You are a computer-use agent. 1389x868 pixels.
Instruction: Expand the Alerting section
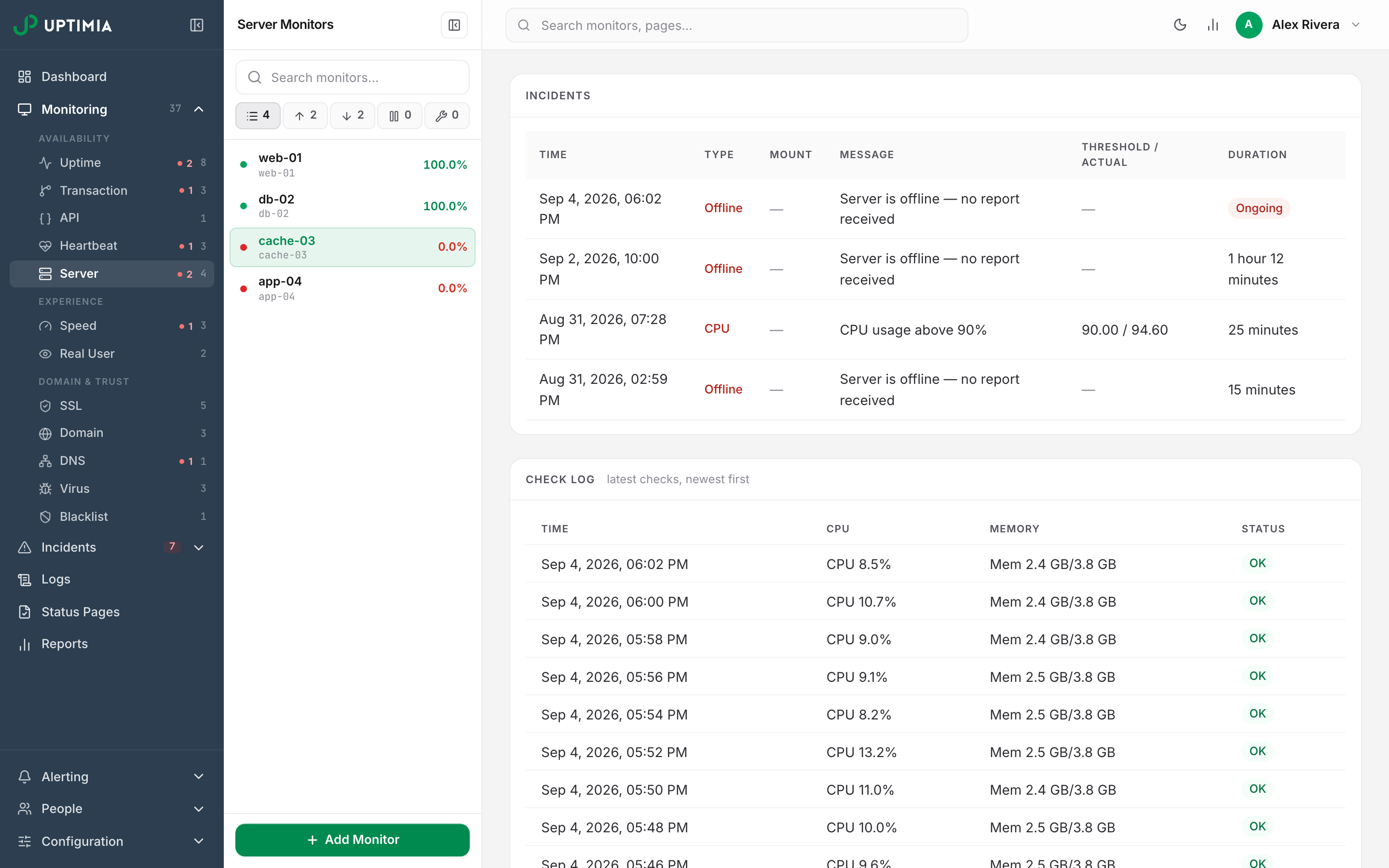pos(112,777)
